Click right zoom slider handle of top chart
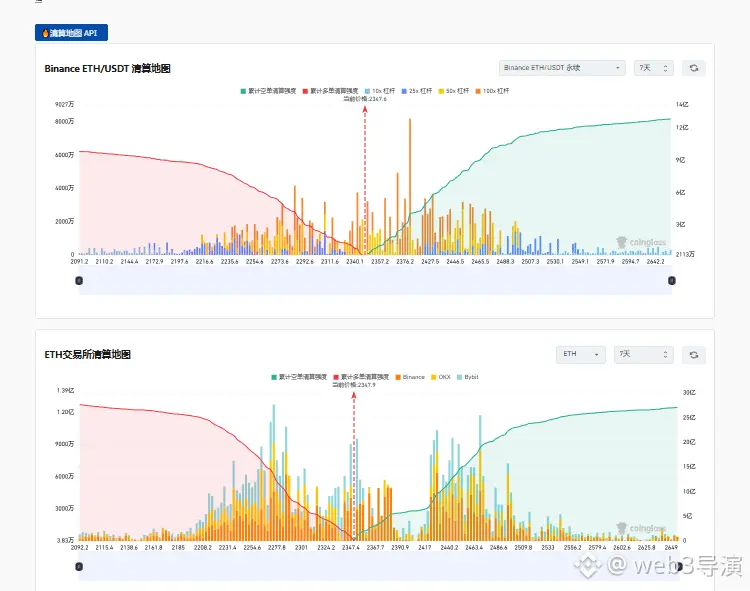This screenshot has width=750, height=591. (x=672, y=281)
